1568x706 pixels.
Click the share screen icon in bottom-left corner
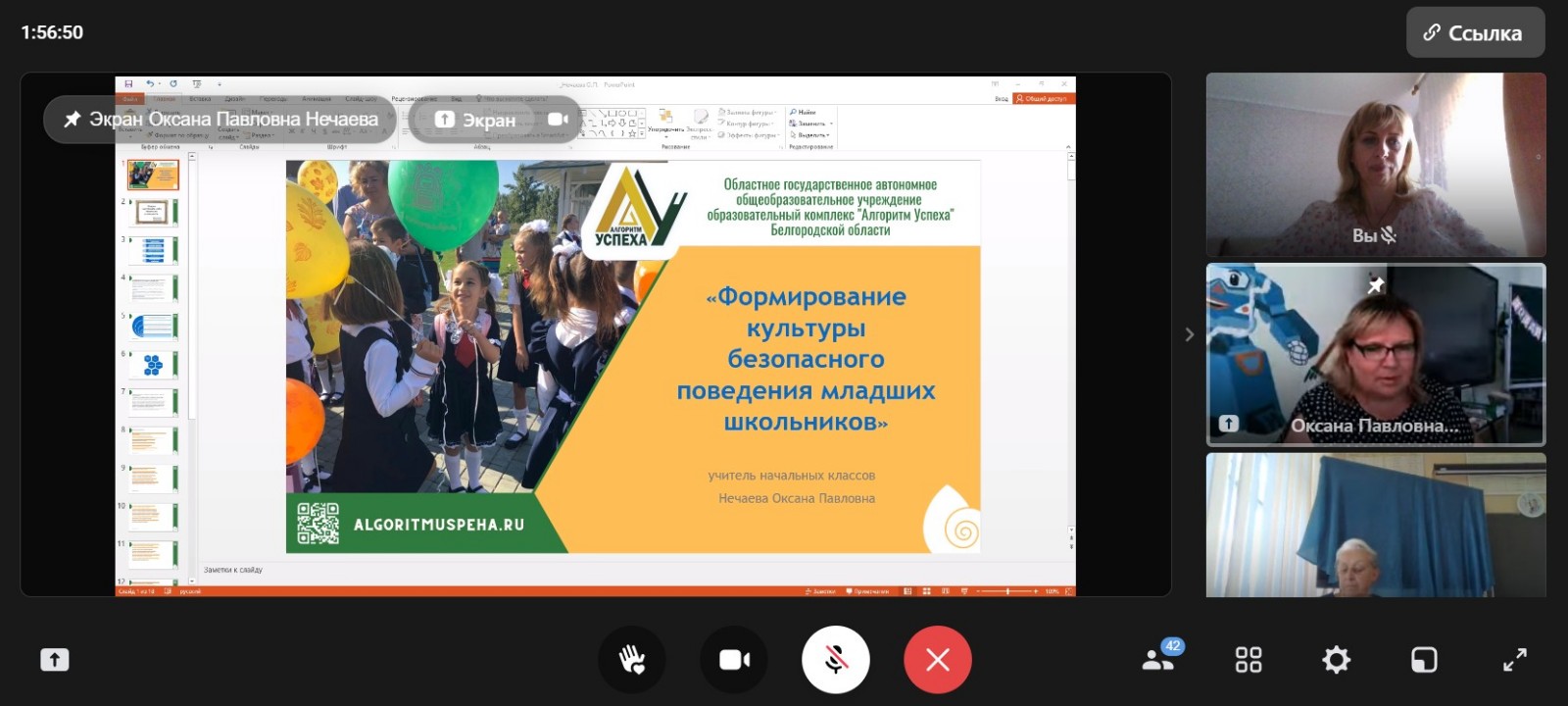[55, 660]
